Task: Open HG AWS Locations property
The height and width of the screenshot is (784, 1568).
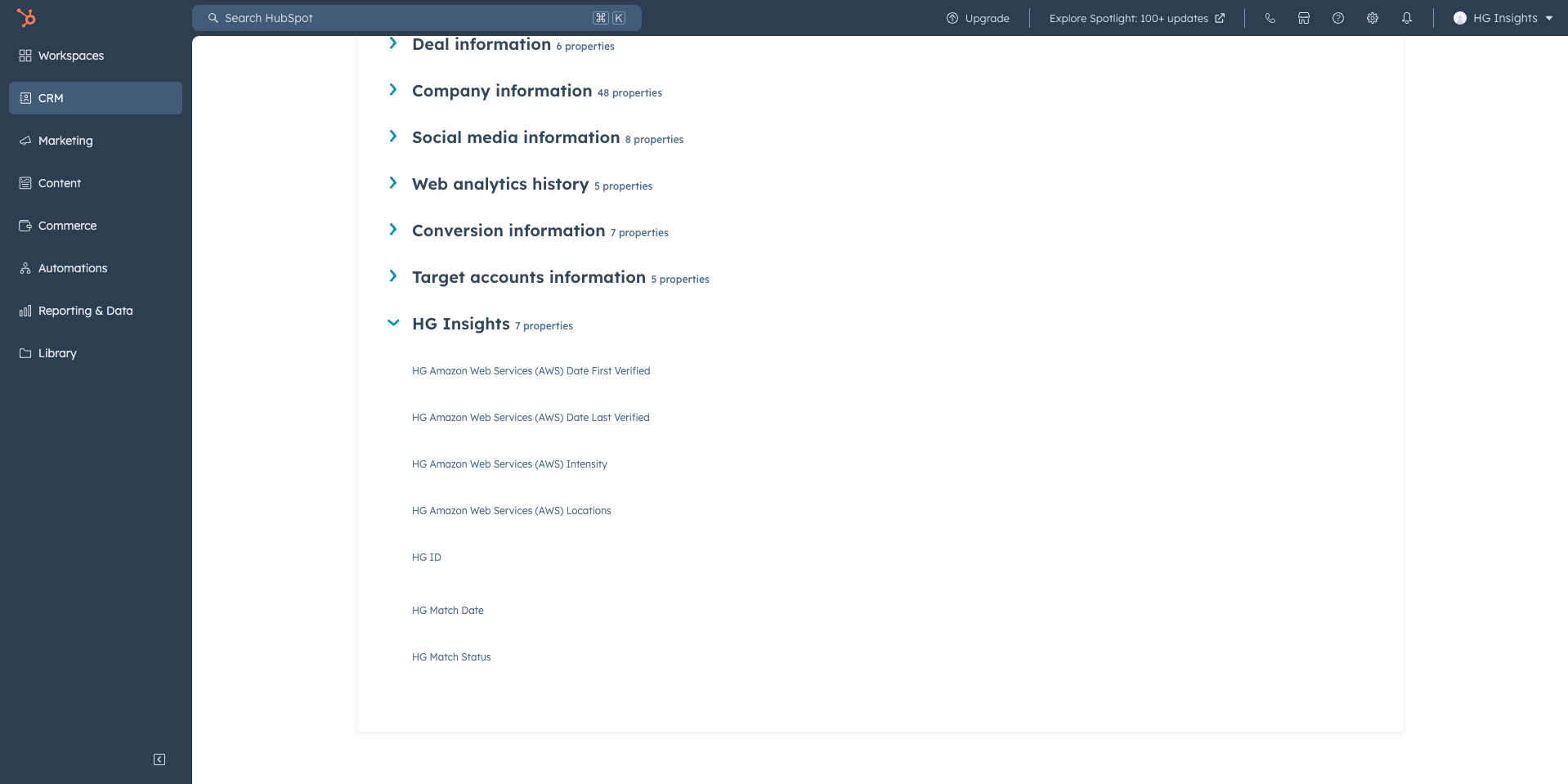Action: [512, 511]
